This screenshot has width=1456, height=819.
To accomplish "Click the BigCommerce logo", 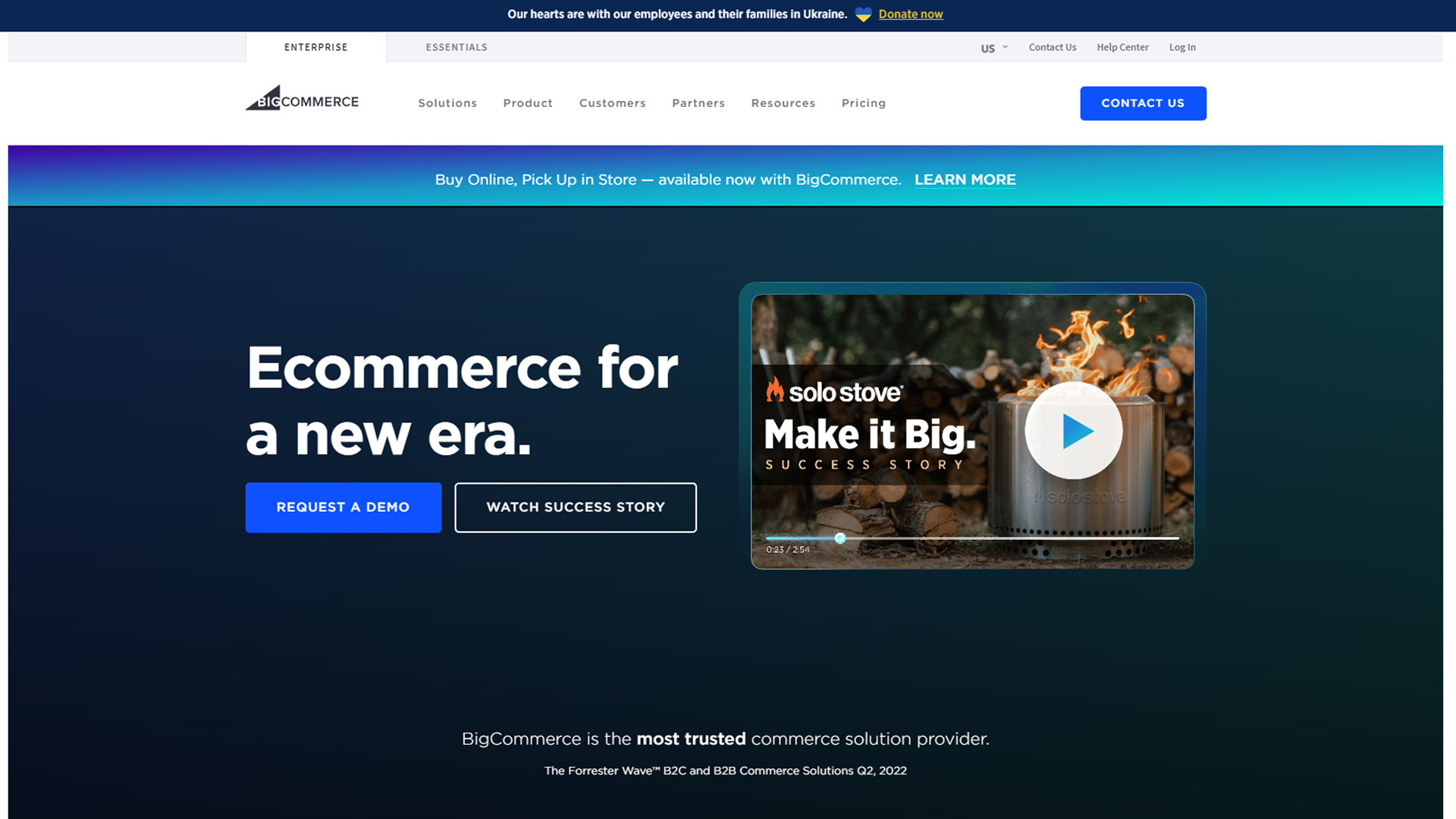I will point(301,99).
